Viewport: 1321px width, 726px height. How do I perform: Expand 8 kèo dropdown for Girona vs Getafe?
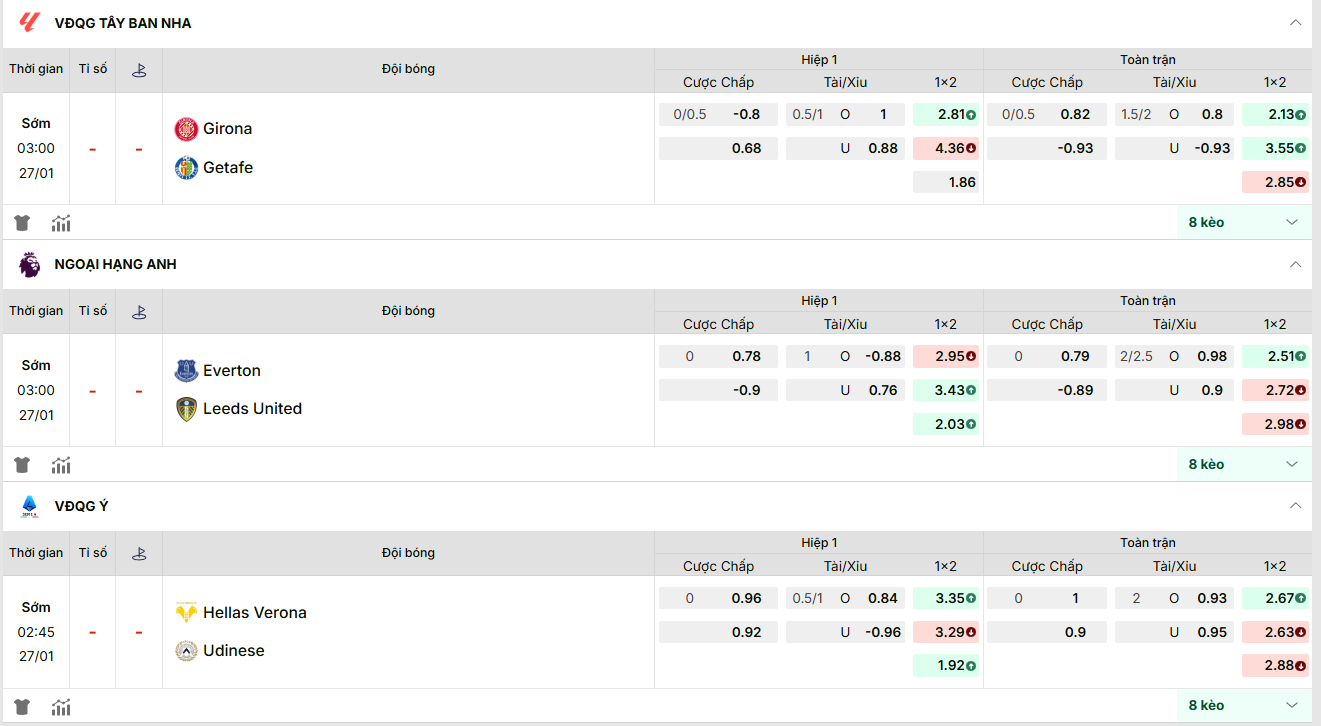(x=1244, y=222)
